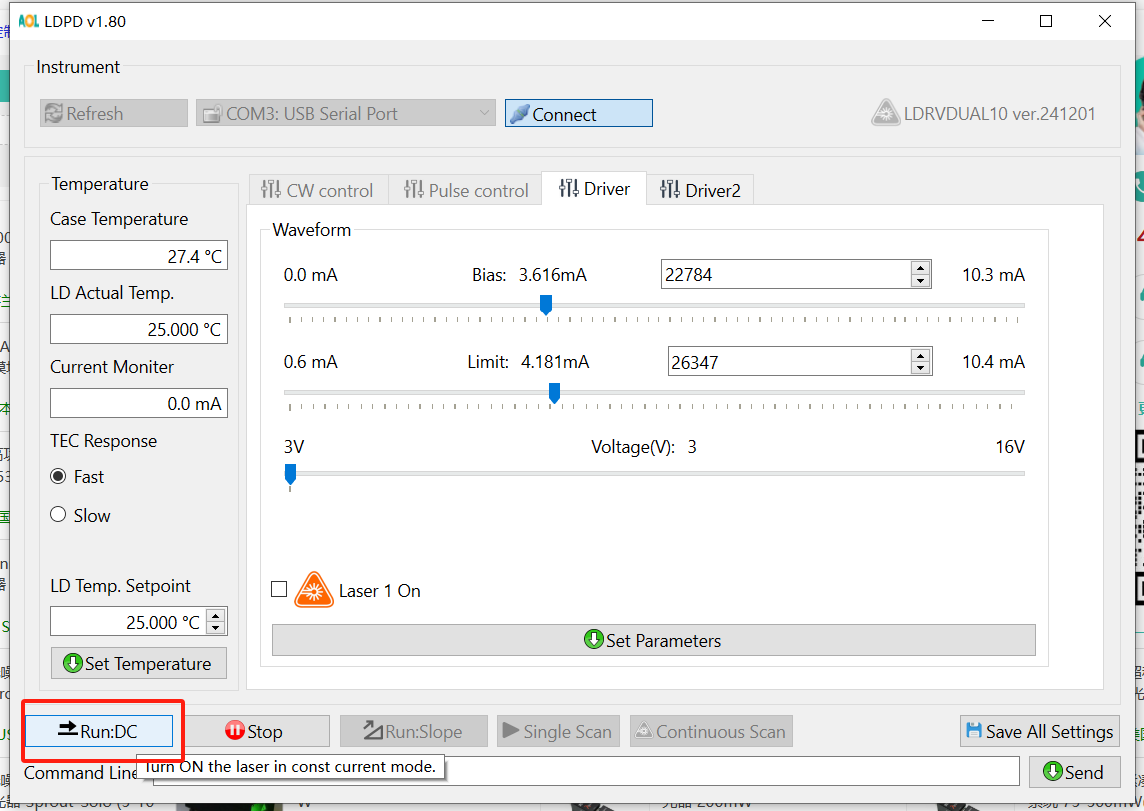Open the CW control tab
The height and width of the screenshot is (811, 1144).
coord(317,190)
